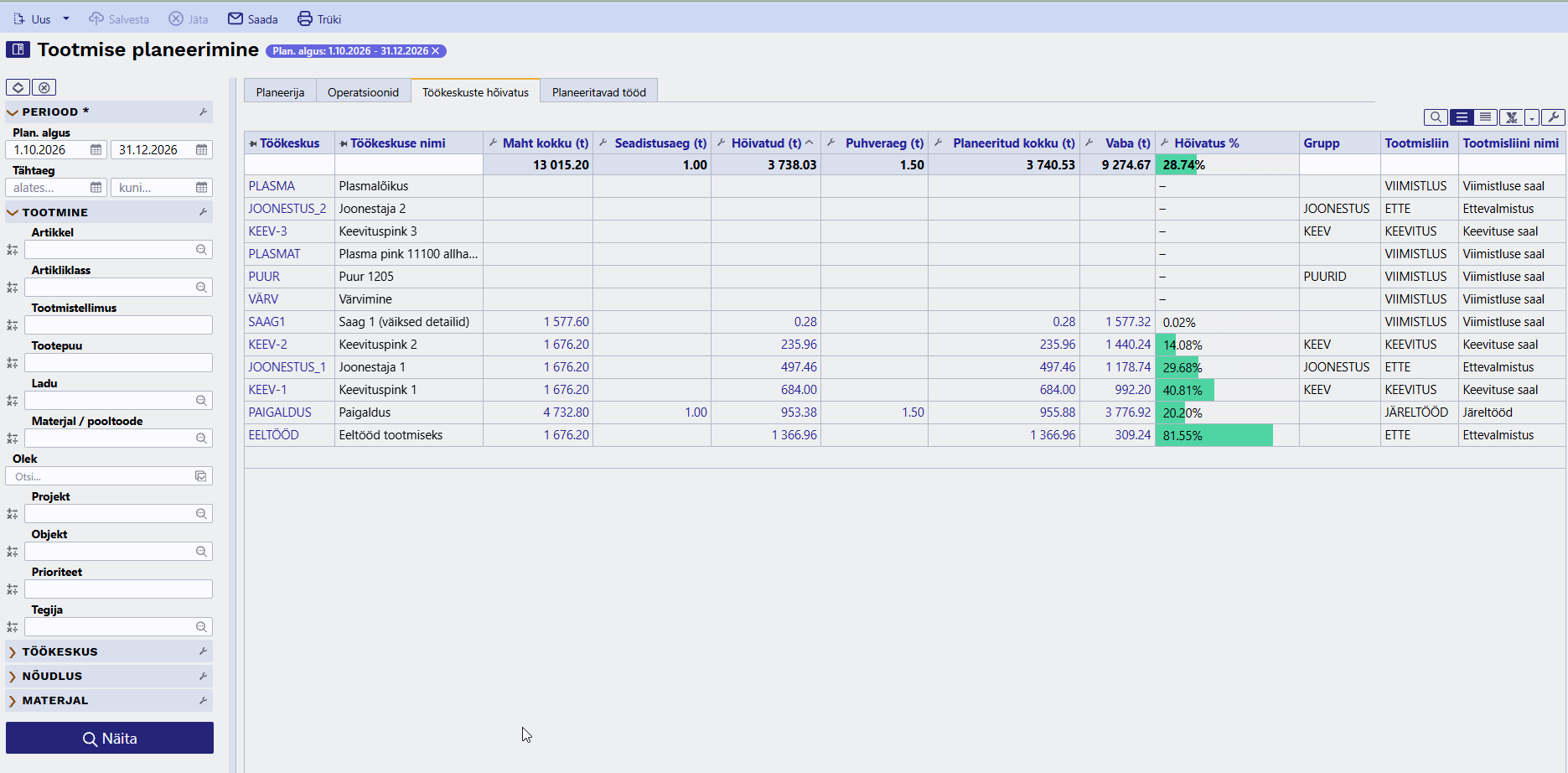This screenshot has width=1568, height=773.
Task: Click the KEEV-1 40.81% occupancy bar
Action: point(1184,390)
